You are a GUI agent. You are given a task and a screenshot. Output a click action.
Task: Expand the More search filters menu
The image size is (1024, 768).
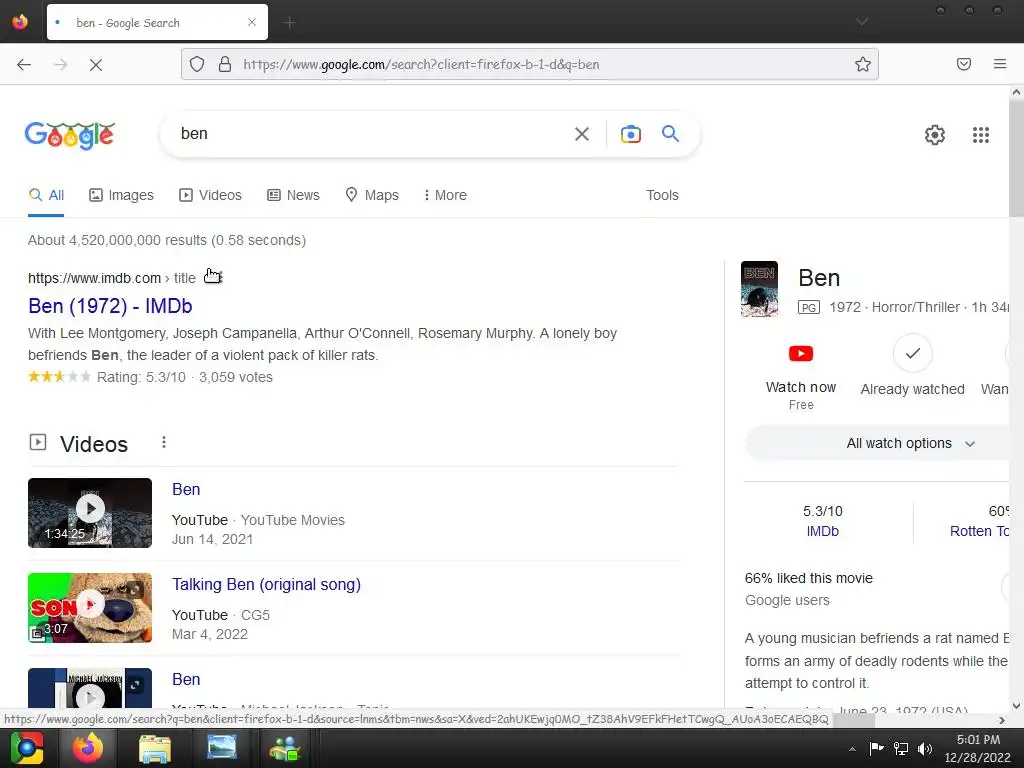point(445,195)
